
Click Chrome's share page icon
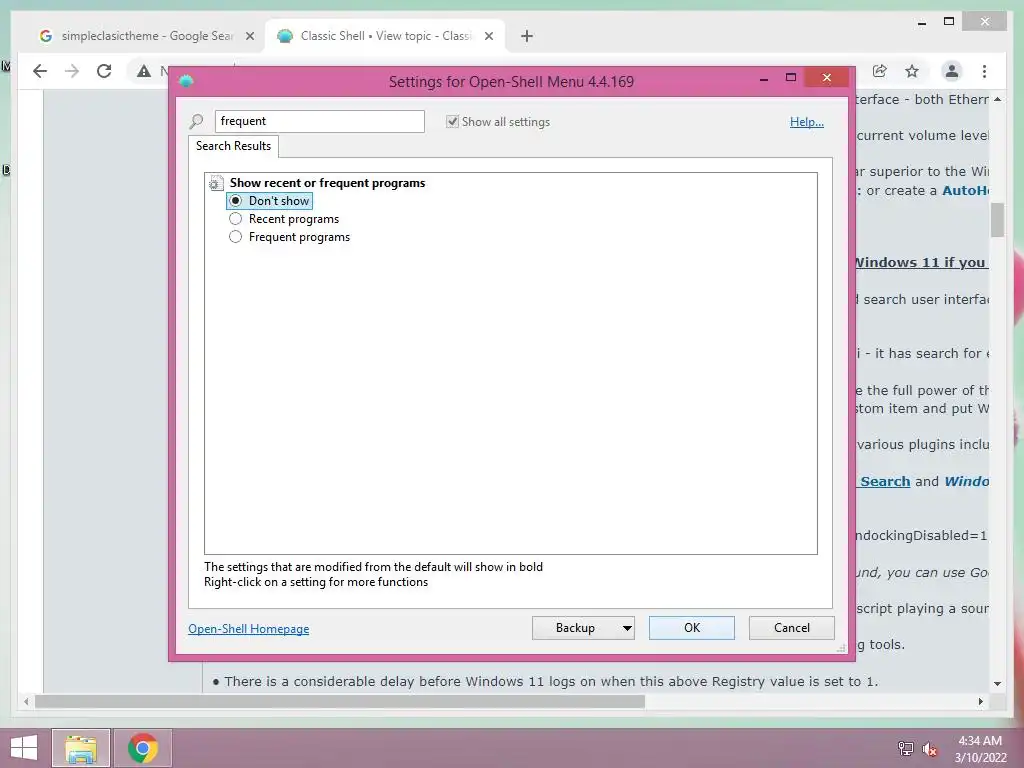[x=880, y=71]
